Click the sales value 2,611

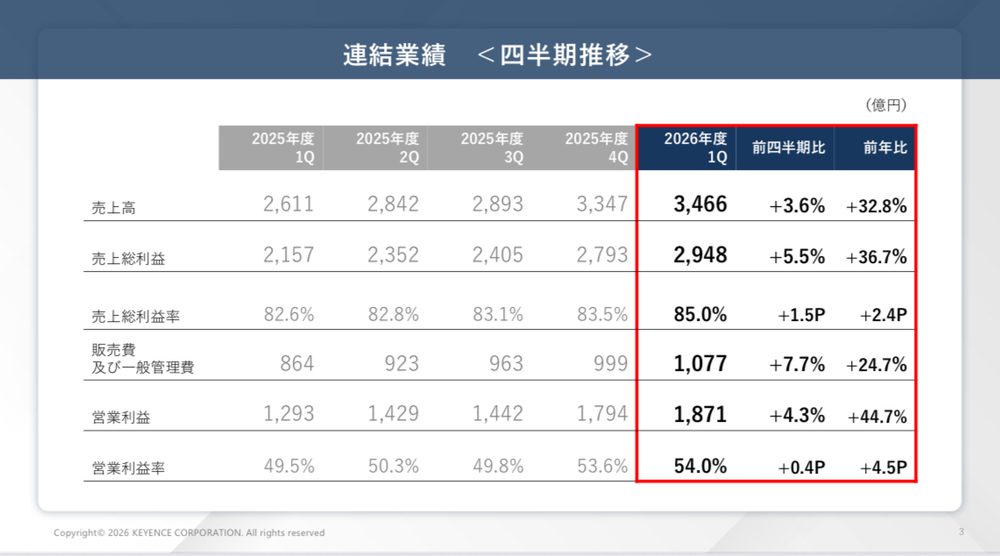click(288, 204)
